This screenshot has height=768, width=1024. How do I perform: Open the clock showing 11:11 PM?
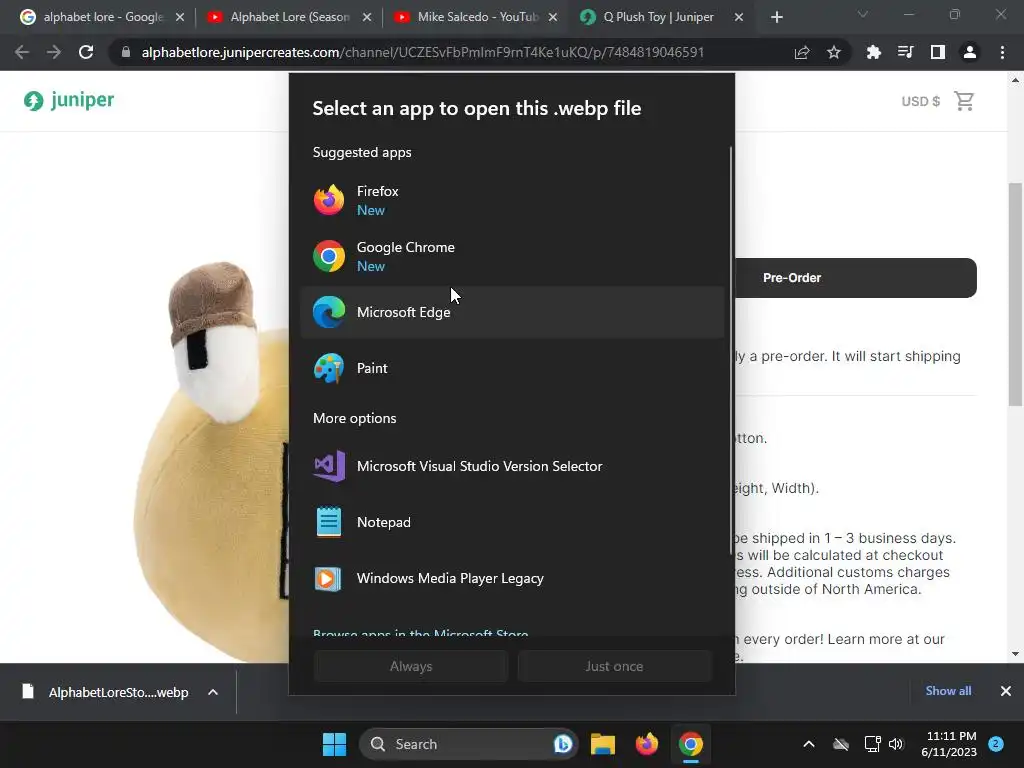(x=949, y=744)
